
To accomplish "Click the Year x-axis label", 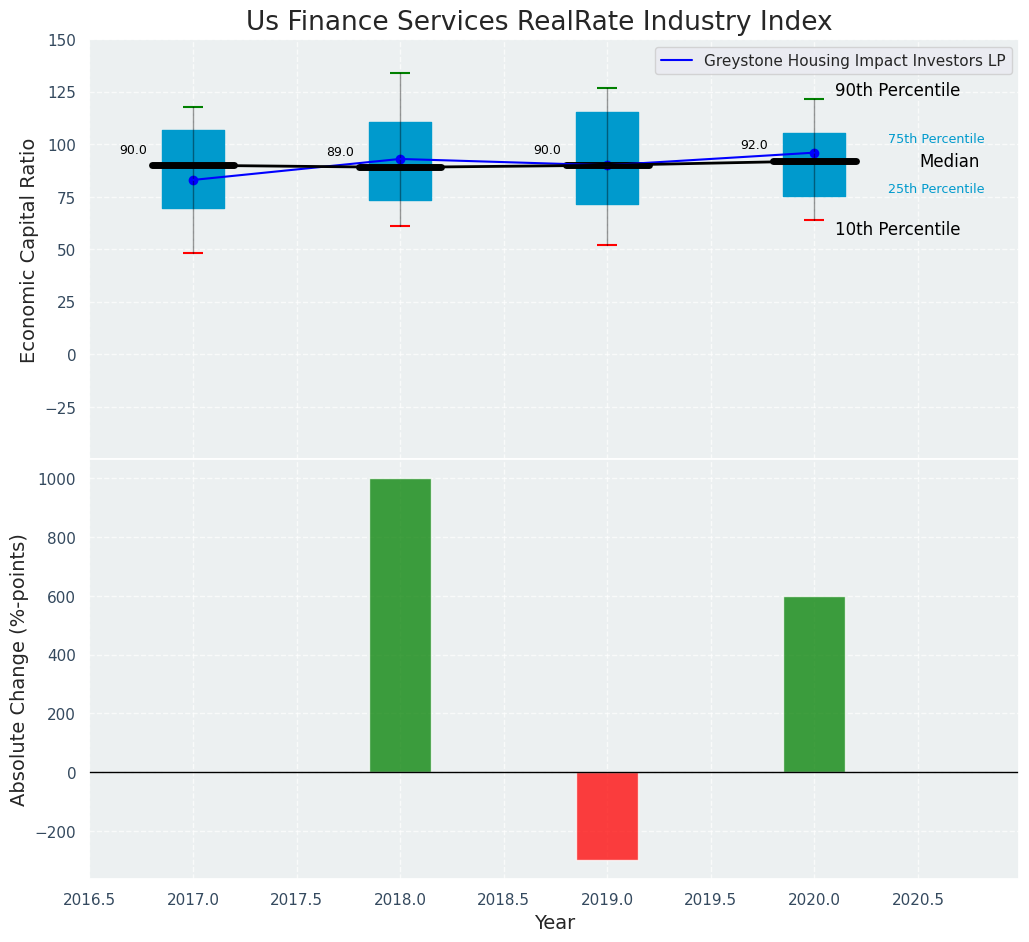I will pos(554,923).
